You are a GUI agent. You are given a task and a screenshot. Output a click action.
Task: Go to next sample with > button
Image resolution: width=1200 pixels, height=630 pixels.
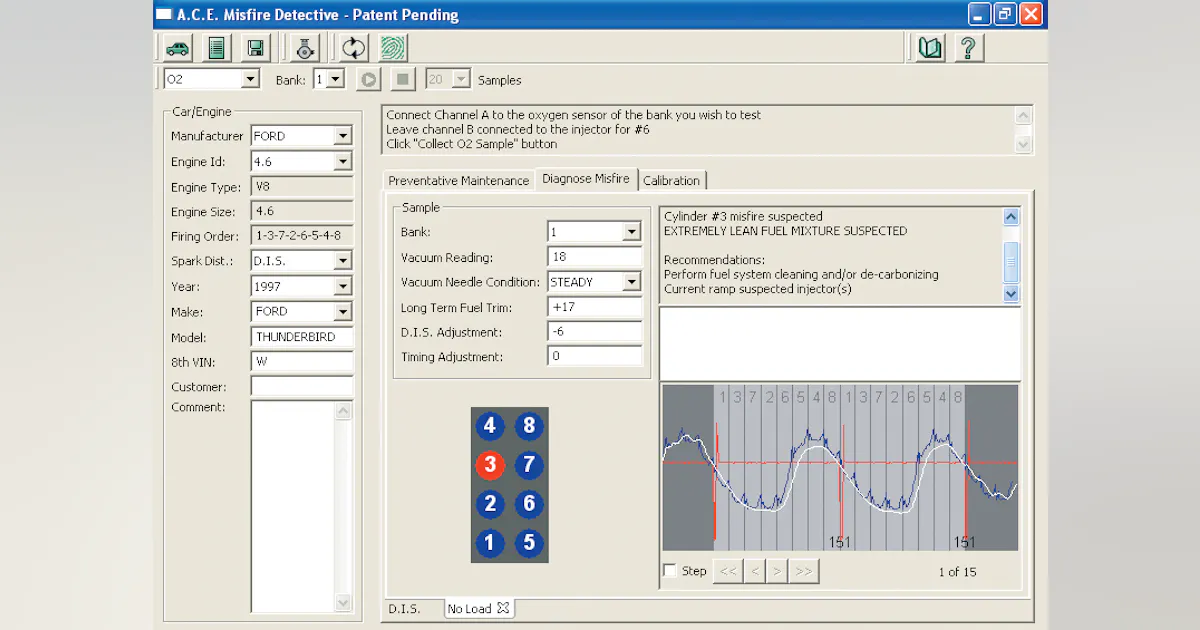[777, 571]
